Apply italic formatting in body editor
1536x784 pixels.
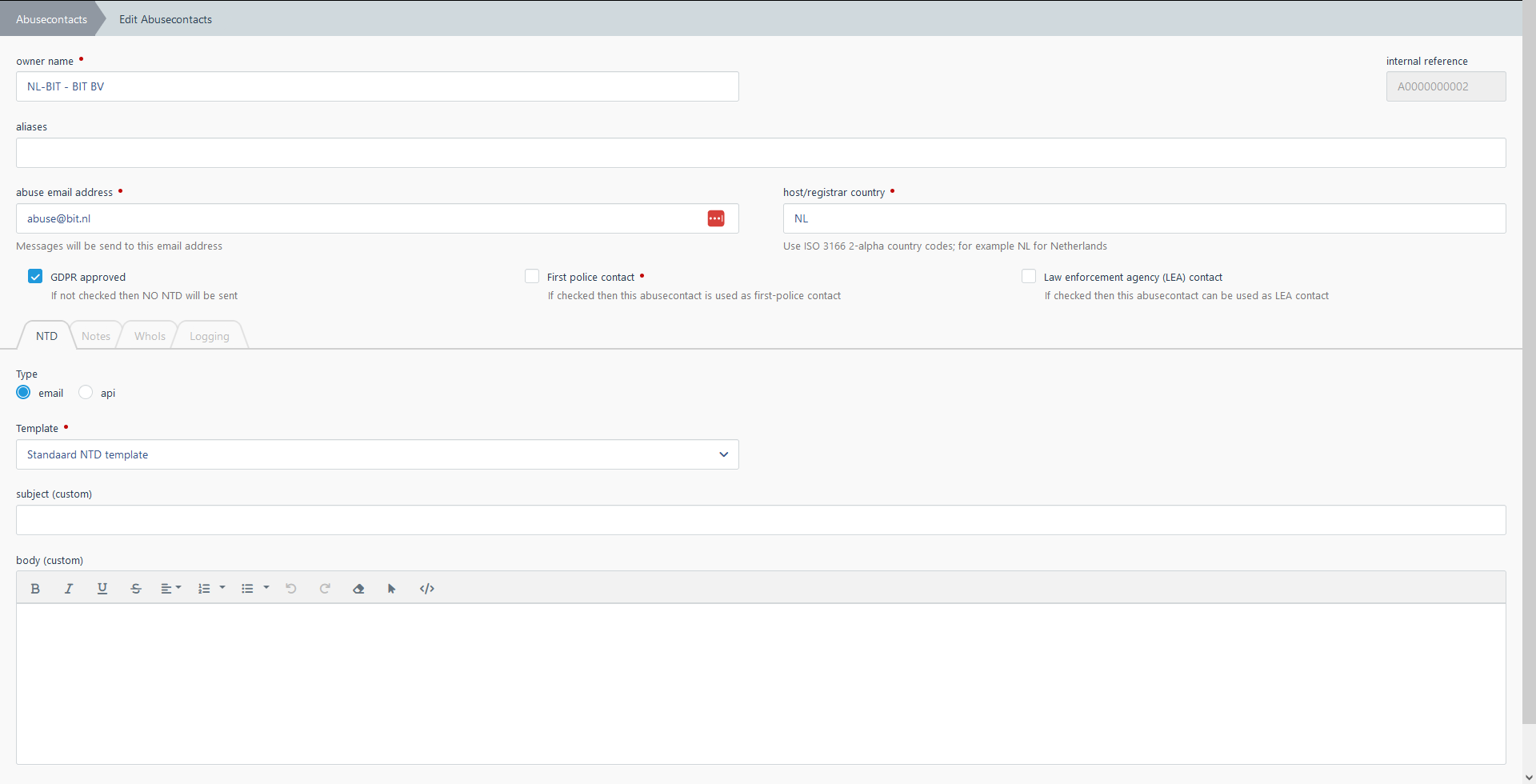point(69,589)
